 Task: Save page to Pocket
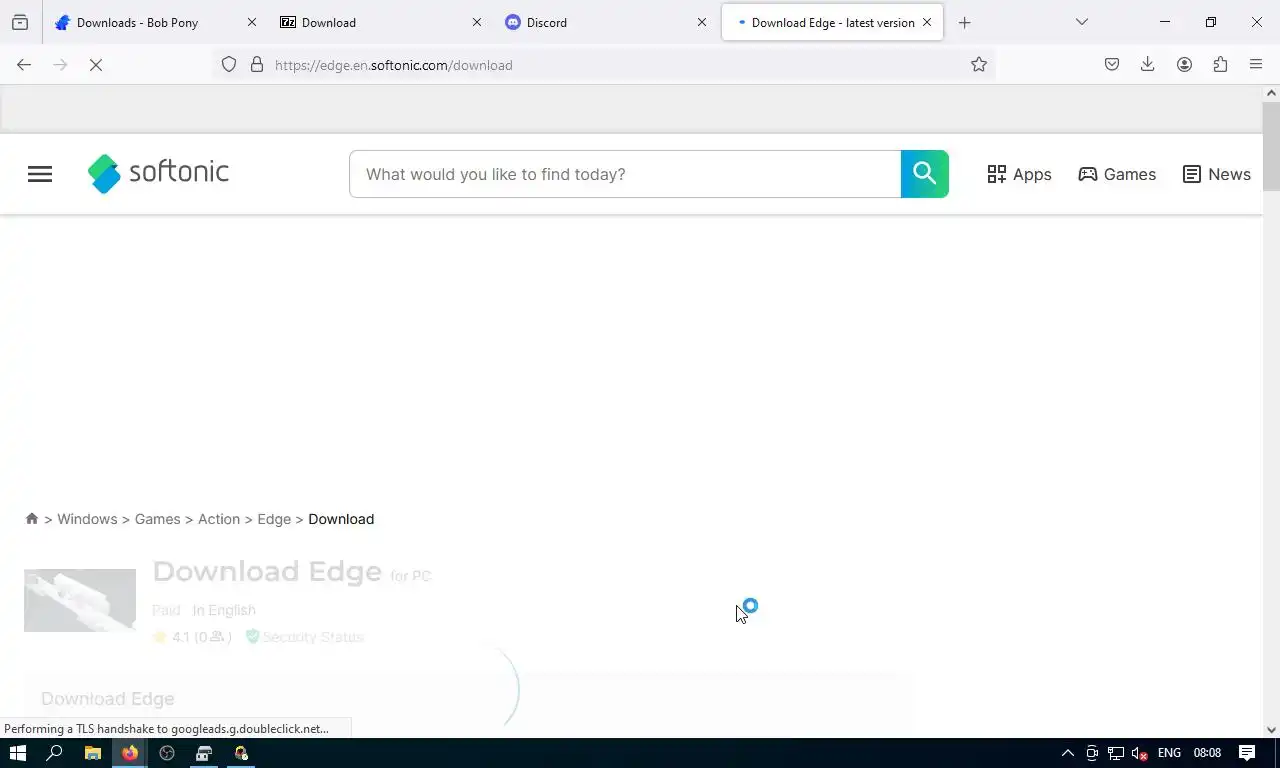1112,64
